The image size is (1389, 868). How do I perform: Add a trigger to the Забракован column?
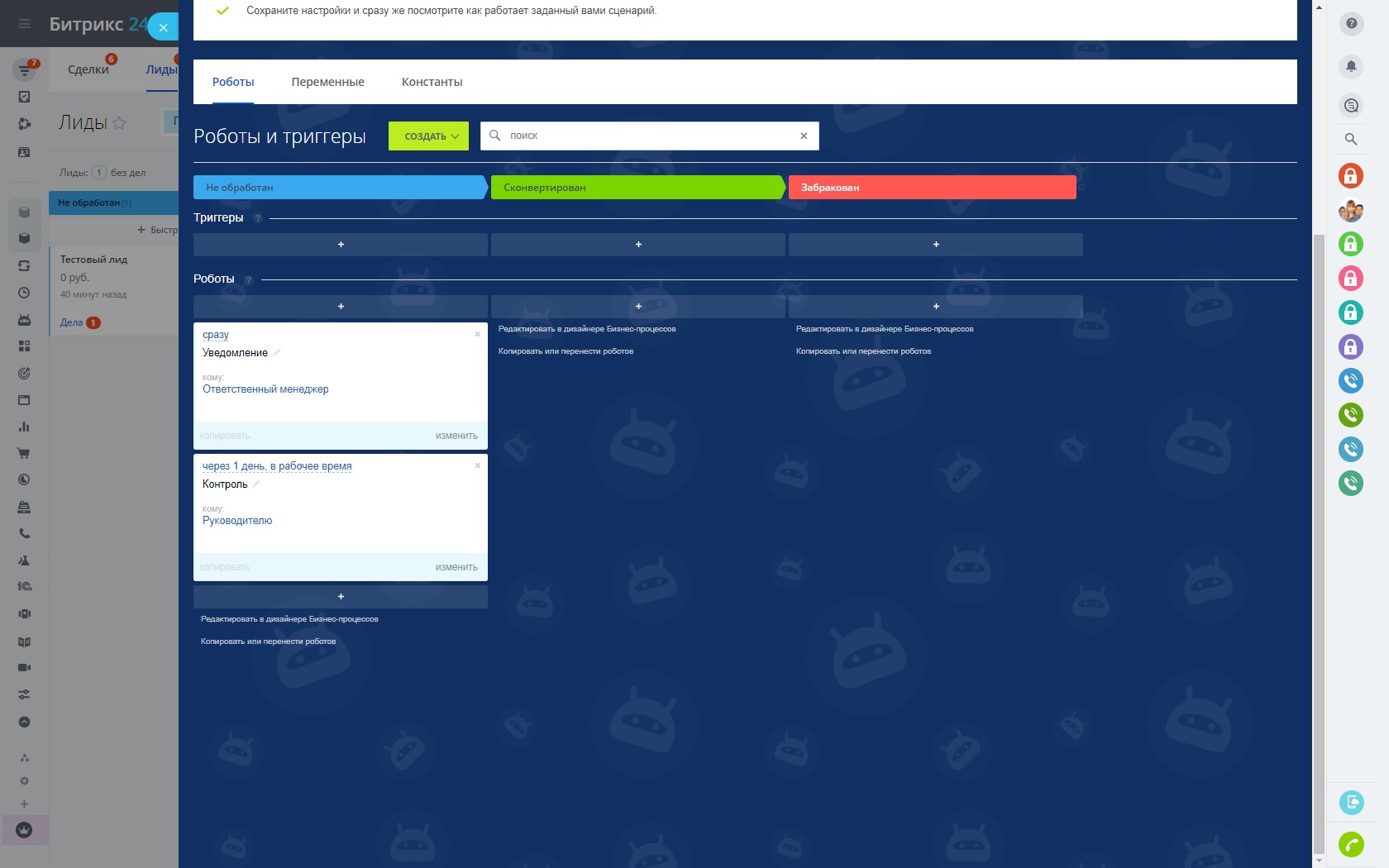click(x=936, y=245)
